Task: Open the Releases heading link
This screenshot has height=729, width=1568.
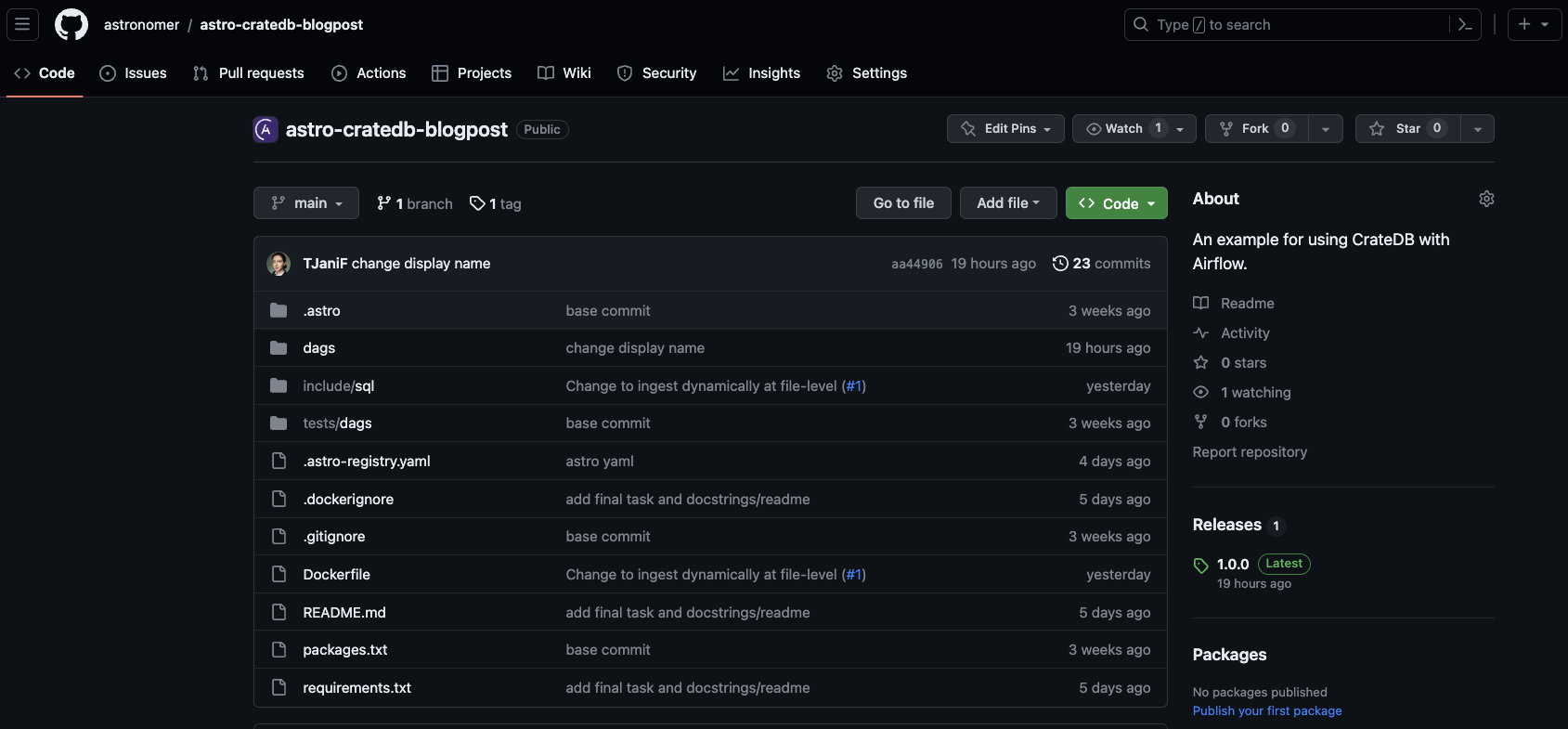Action: [x=1226, y=525]
